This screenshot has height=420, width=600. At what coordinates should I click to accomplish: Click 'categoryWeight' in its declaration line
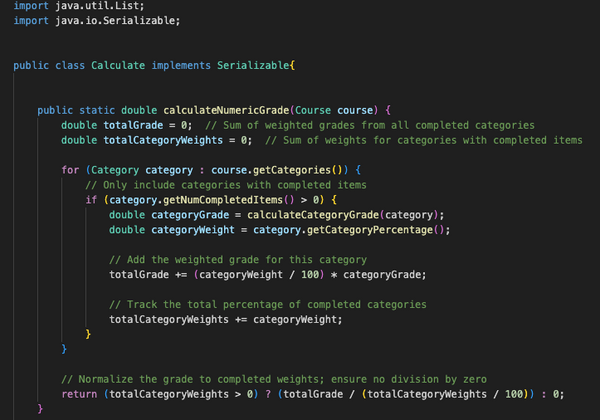[193, 230]
